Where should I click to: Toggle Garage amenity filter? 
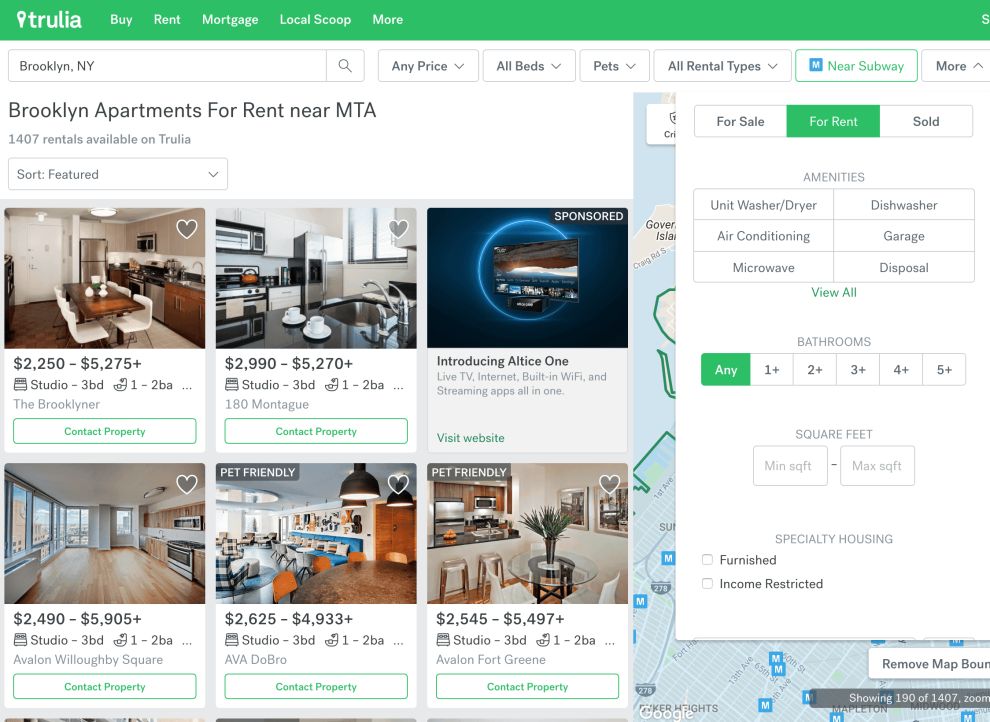click(904, 236)
